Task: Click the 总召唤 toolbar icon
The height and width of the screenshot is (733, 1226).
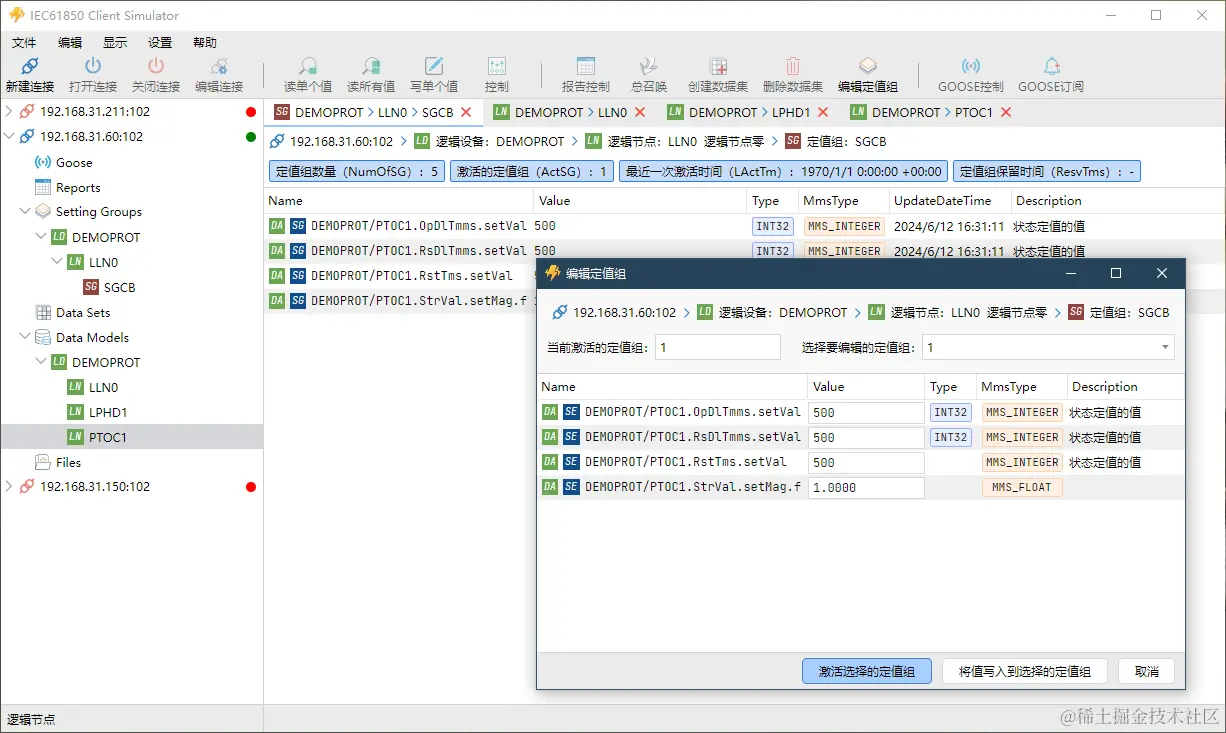Action: 649,67
